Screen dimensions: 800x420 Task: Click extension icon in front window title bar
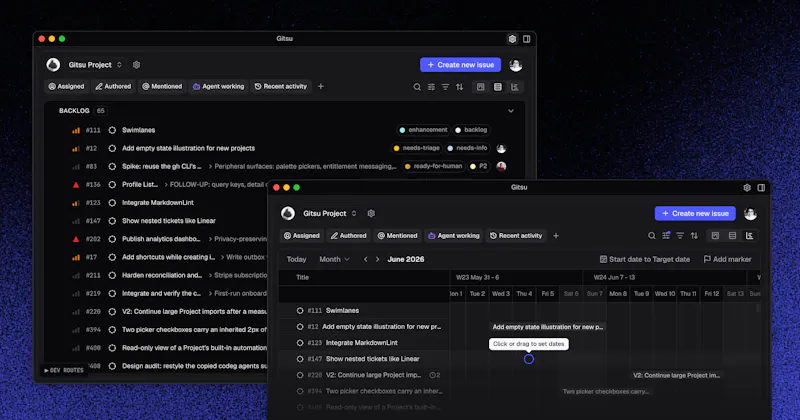(747, 188)
